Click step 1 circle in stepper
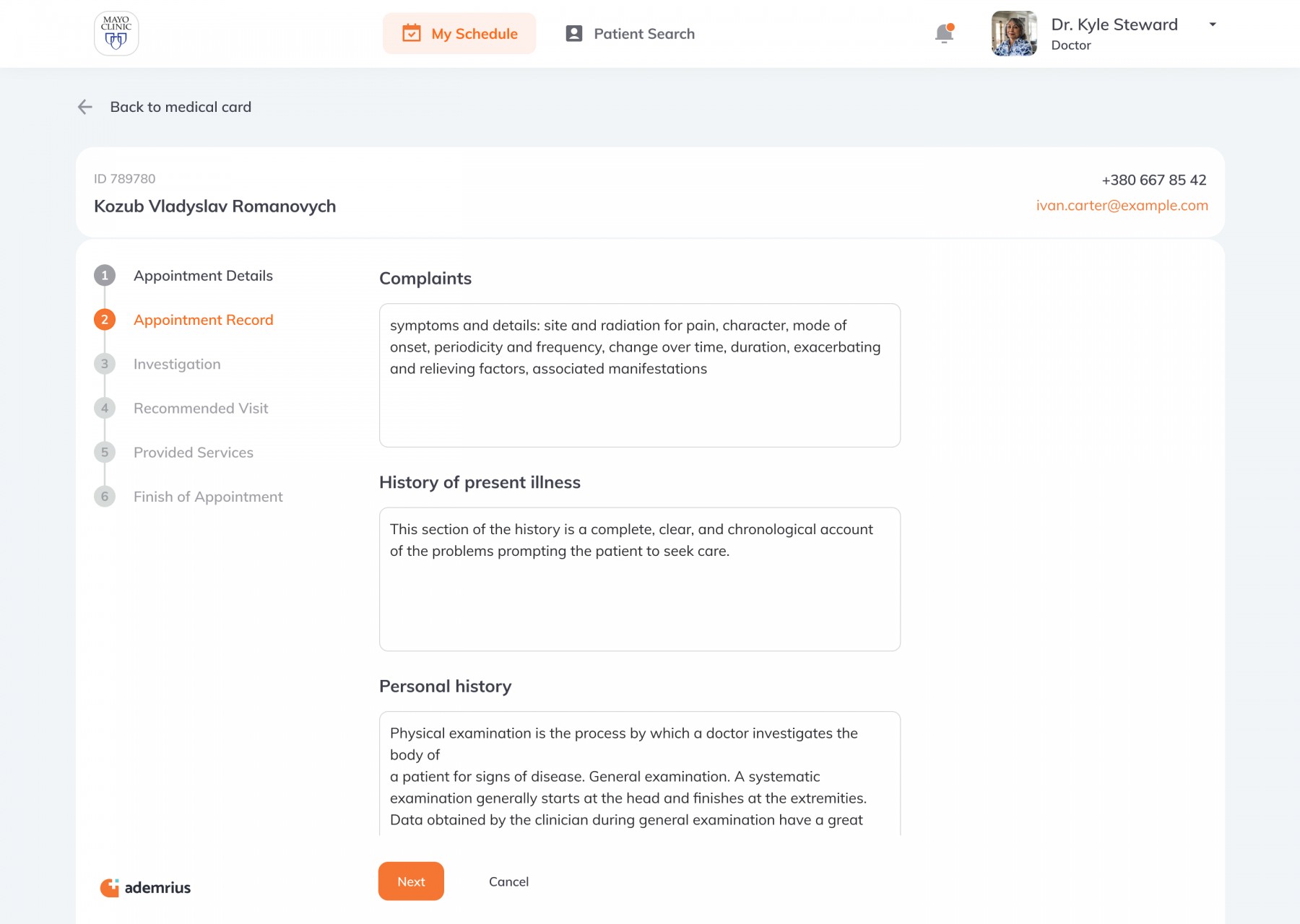 [105, 276]
